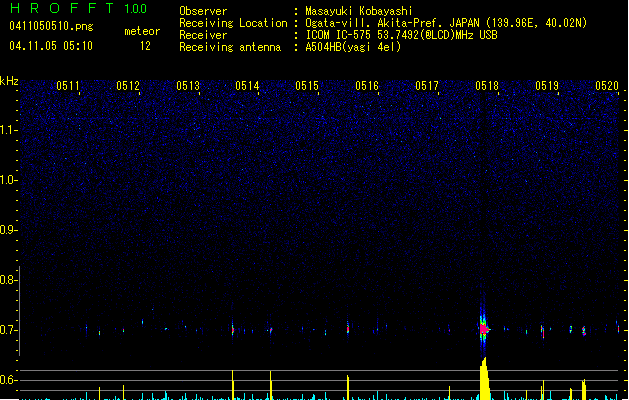Image resolution: width=629 pixels, height=400 pixels.
Task: Click the HROFFT program title
Action: tap(59, 9)
